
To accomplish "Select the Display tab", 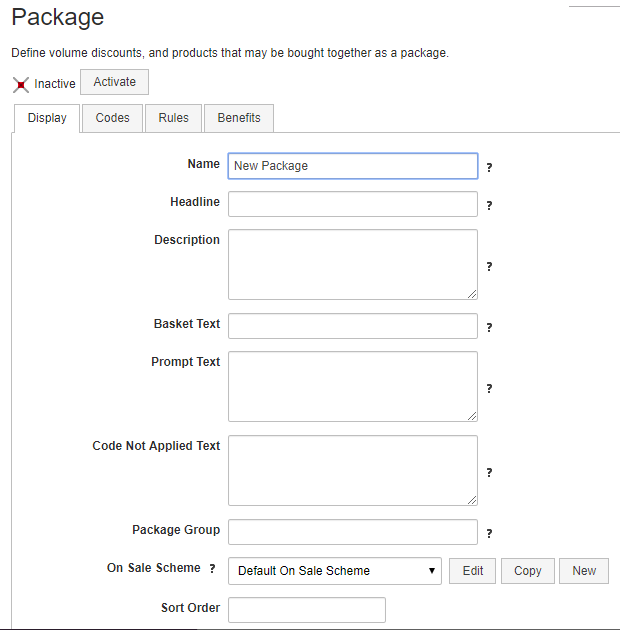I will point(47,118).
